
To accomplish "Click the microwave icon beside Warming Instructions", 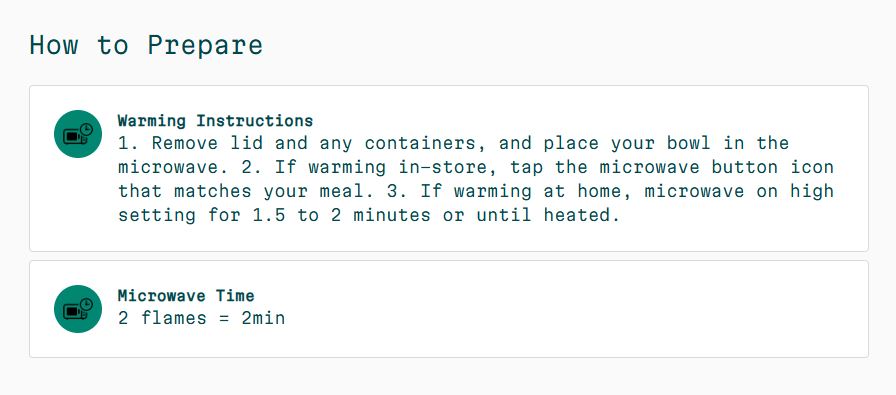I will (x=78, y=134).
